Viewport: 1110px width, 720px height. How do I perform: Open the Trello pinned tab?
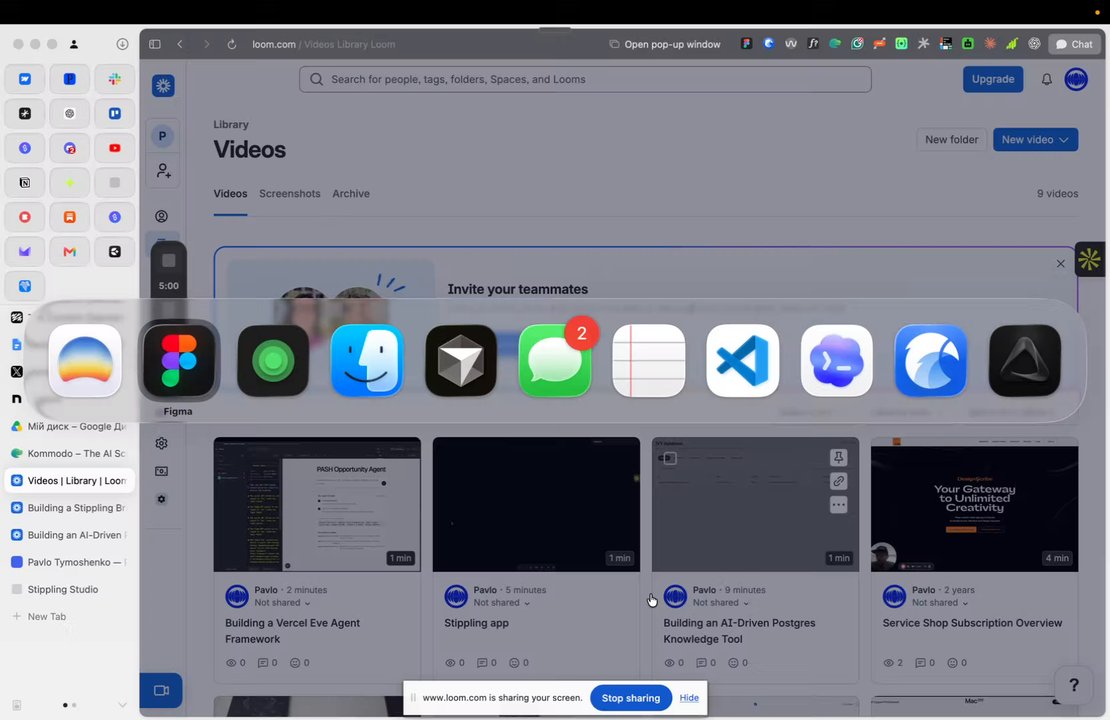tap(114, 113)
